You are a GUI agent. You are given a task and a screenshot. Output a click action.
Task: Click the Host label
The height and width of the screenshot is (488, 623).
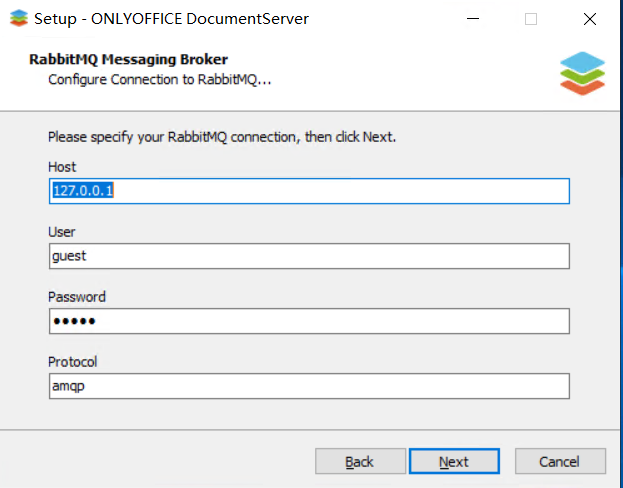pos(62,167)
